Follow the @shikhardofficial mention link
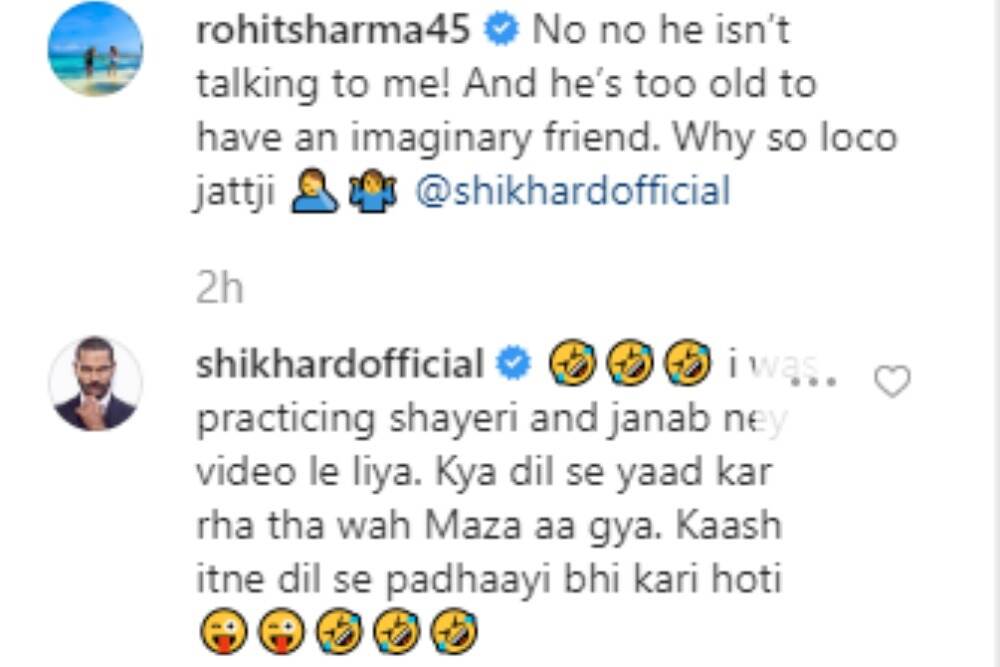The height and width of the screenshot is (667, 1000). click(x=573, y=191)
